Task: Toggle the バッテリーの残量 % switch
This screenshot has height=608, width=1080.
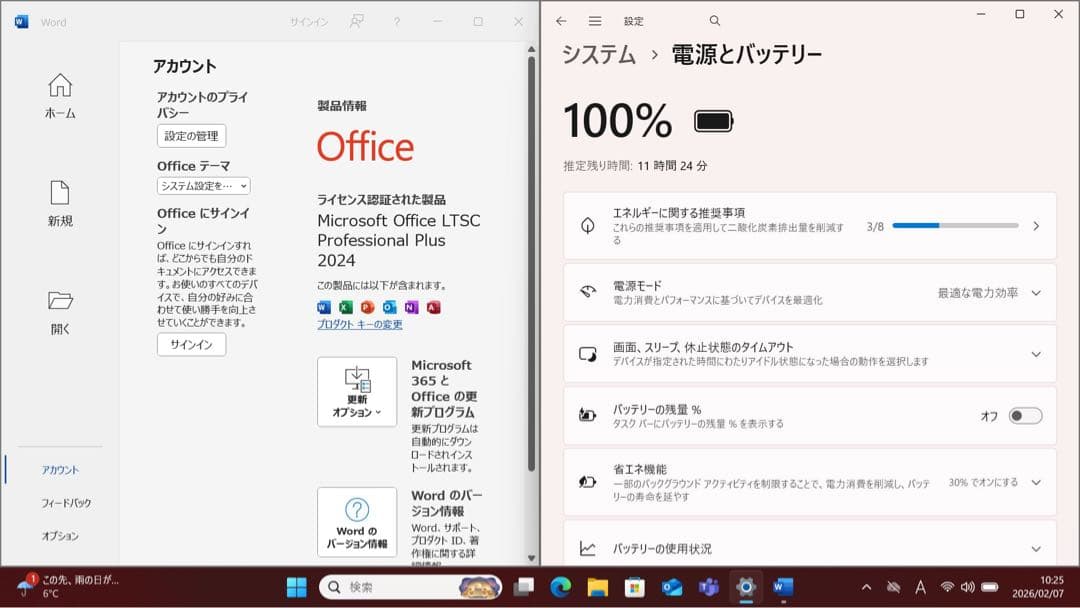Action: [x=1025, y=416]
